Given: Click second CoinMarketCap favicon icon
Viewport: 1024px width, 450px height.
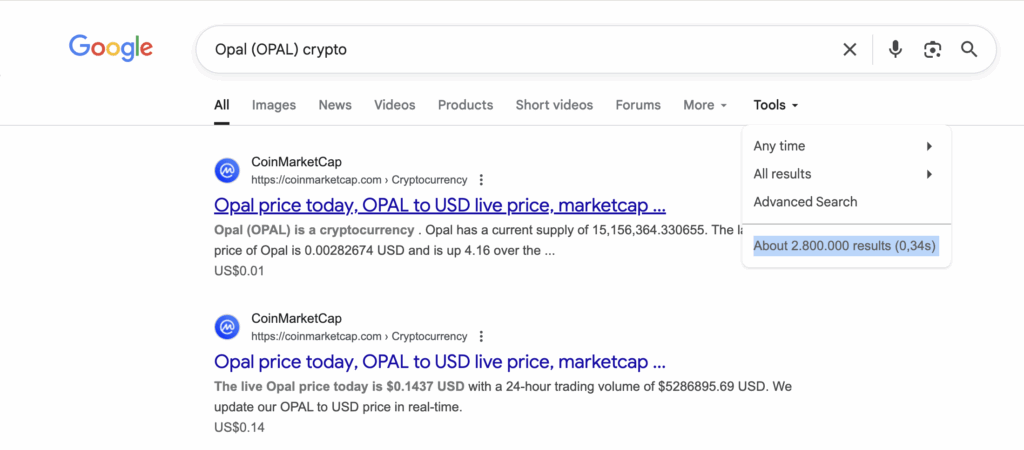Looking at the screenshot, I should click(227, 327).
